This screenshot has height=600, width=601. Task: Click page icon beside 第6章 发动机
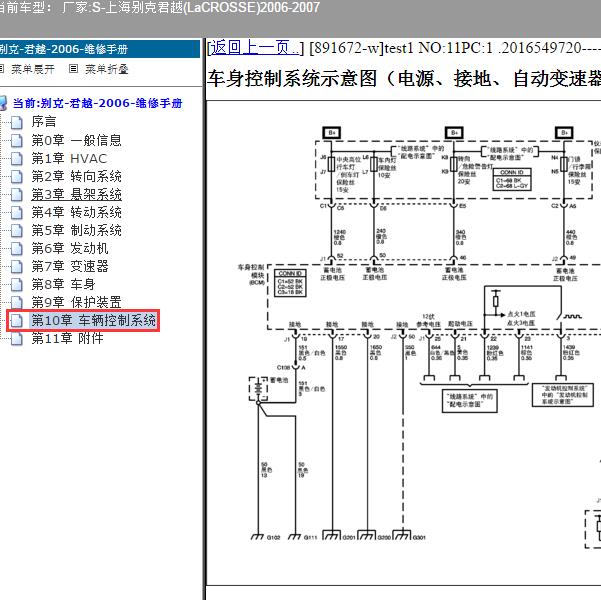click(x=16, y=248)
